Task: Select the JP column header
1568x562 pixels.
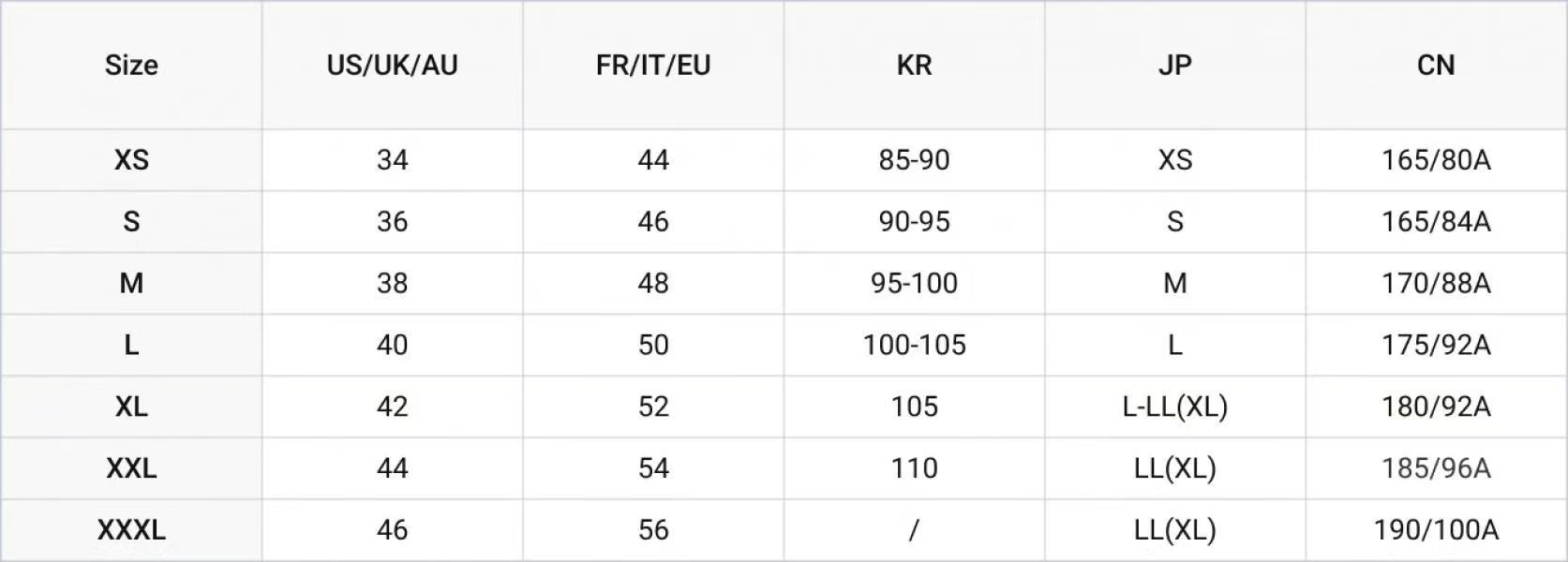Action: pyautogui.click(x=1174, y=66)
